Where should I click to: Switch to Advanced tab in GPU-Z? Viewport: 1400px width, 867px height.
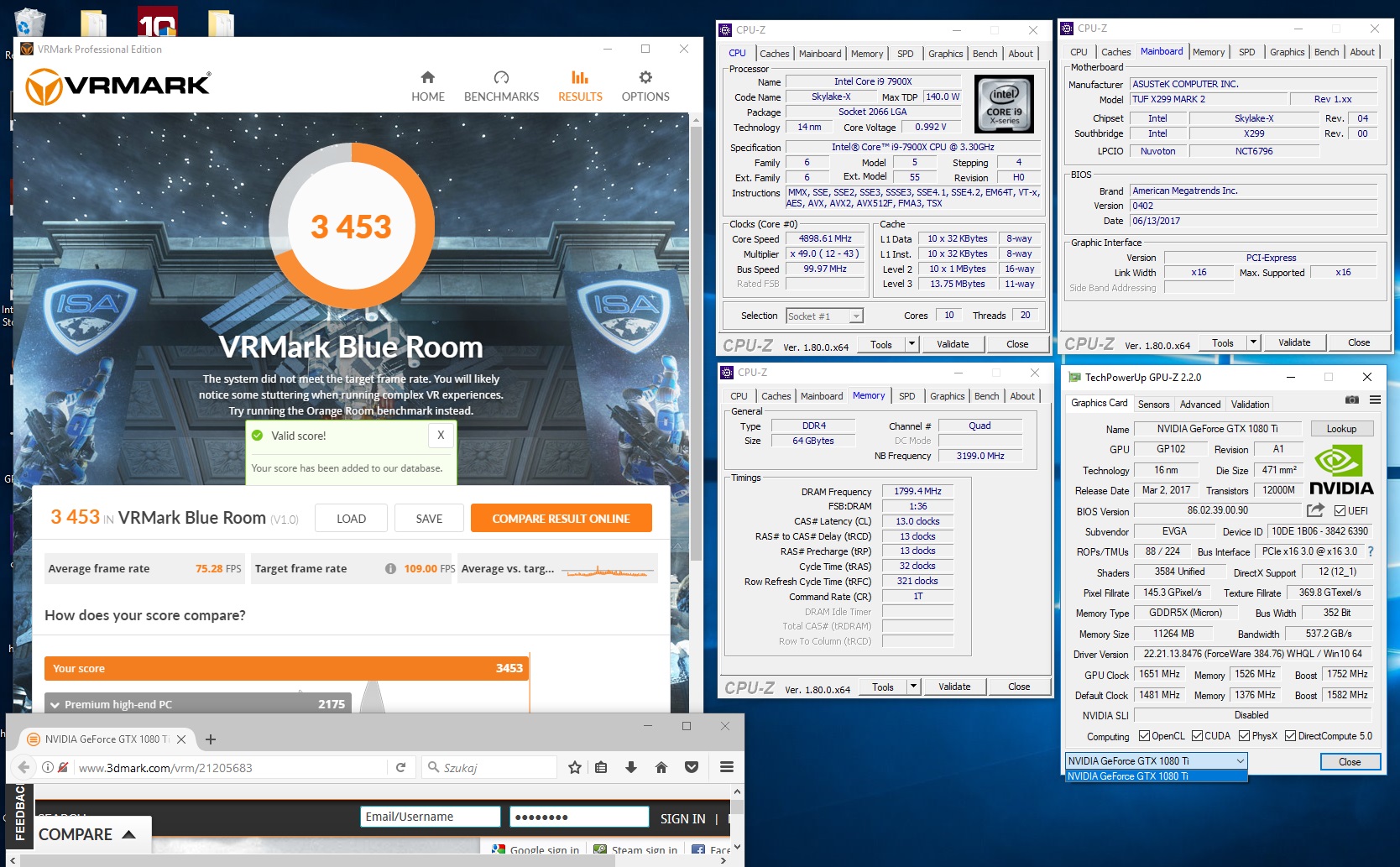point(1200,404)
